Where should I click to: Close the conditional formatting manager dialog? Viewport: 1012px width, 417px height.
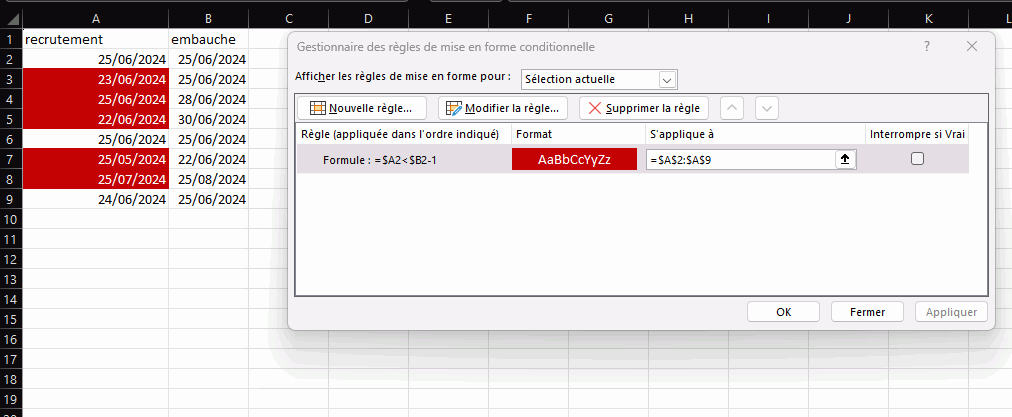point(972,46)
